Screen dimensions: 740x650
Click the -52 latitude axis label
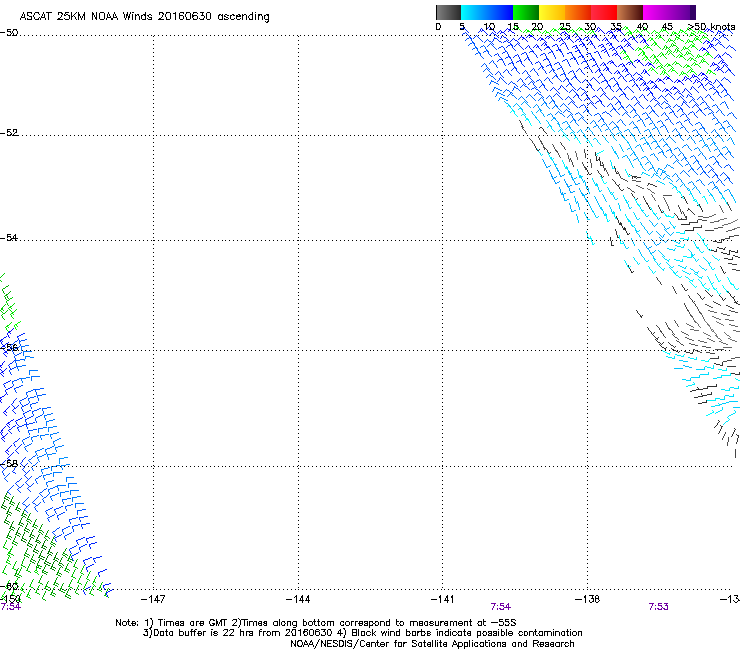9,133
